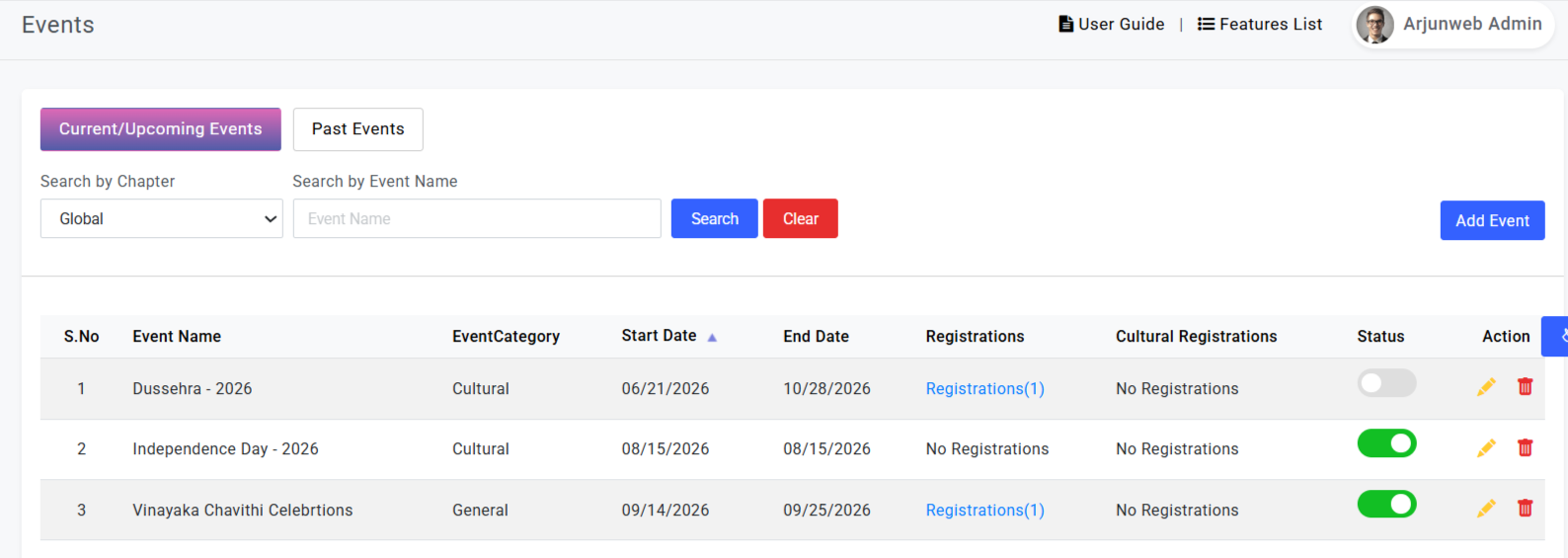Enable the status toggle for Dussehra - 2026

[1386, 383]
